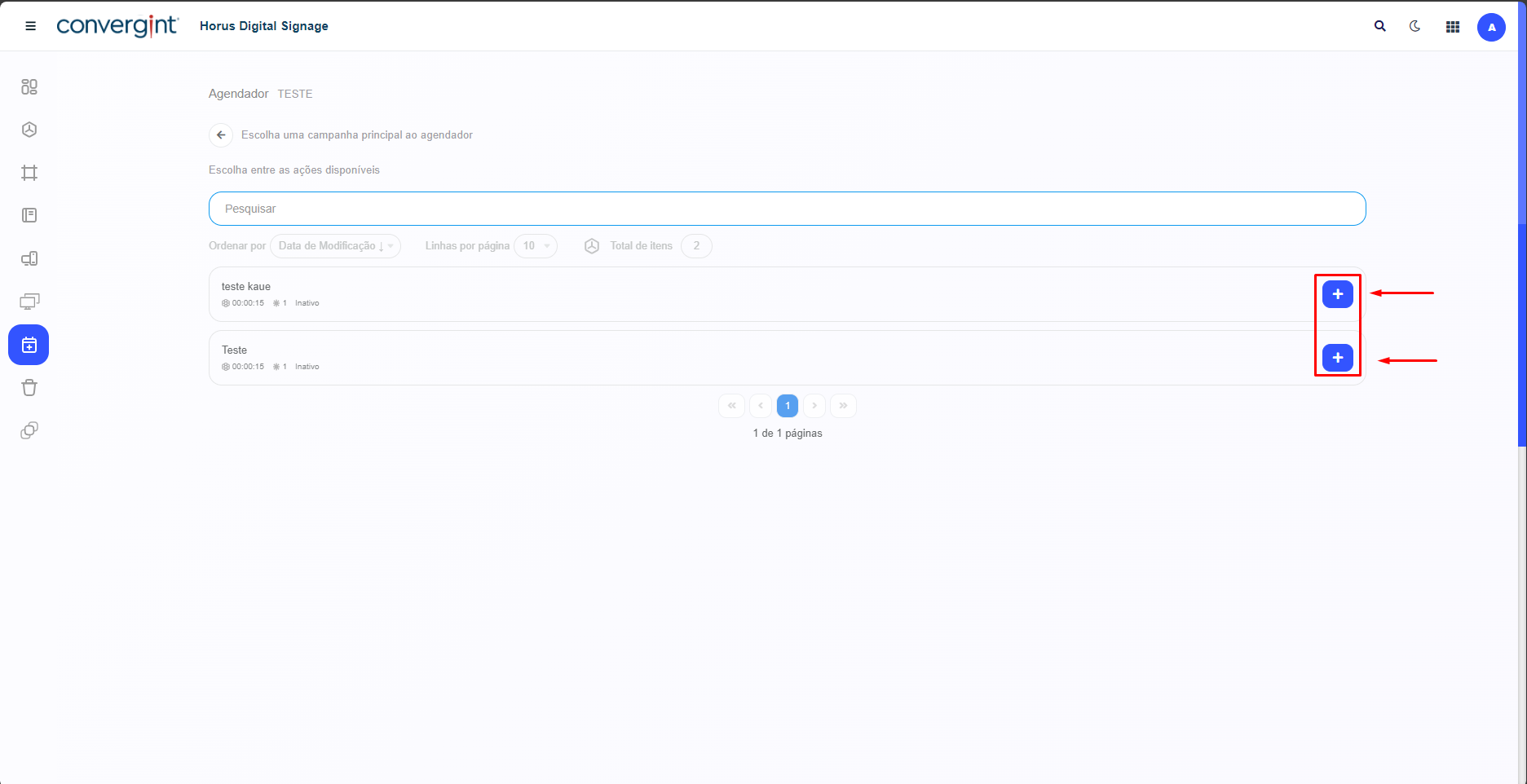The height and width of the screenshot is (784, 1527).
Task: Expand the lines per page dropdown
Action: [x=536, y=246]
